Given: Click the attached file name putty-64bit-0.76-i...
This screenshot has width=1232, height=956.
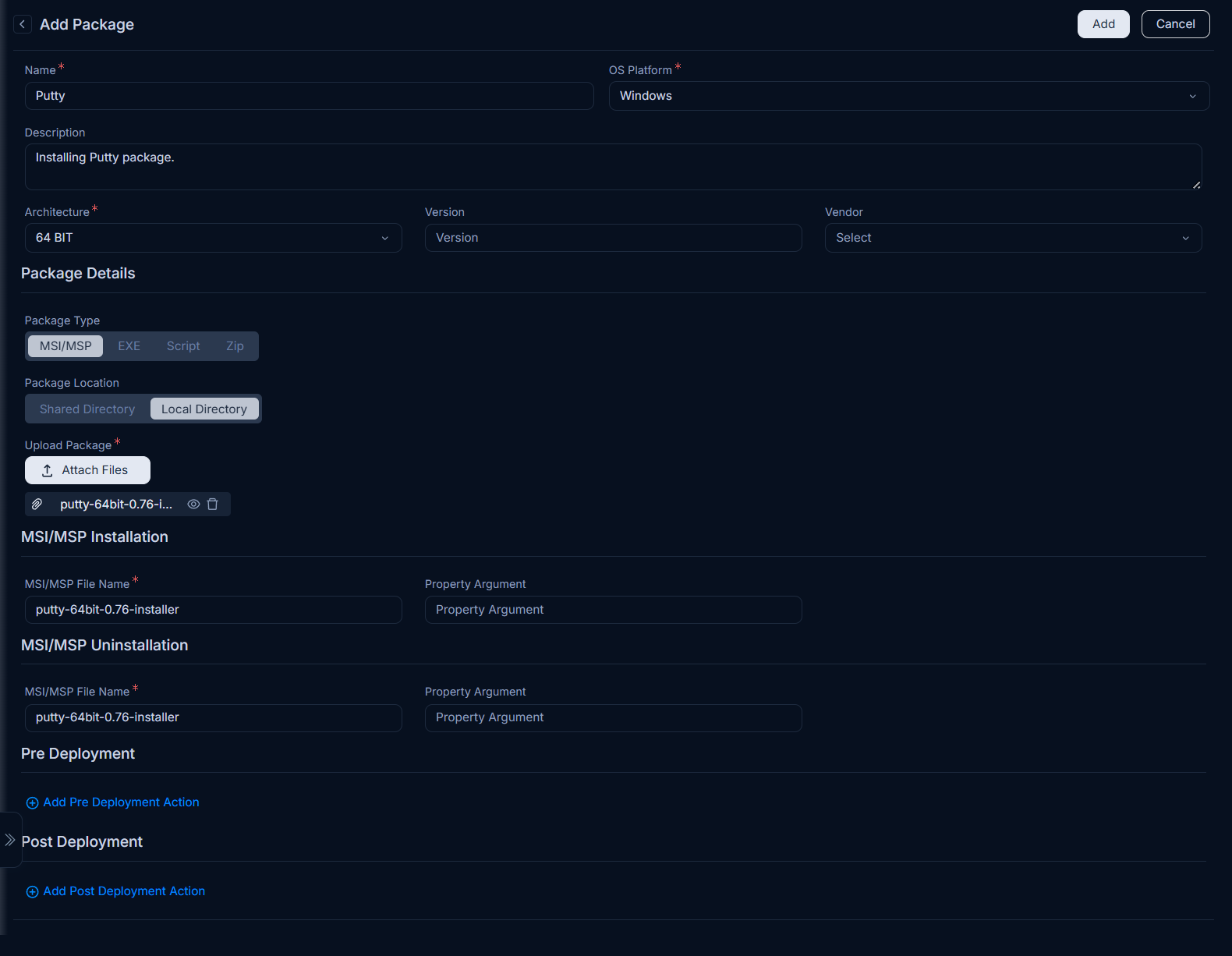Looking at the screenshot, I should [116, 505].
